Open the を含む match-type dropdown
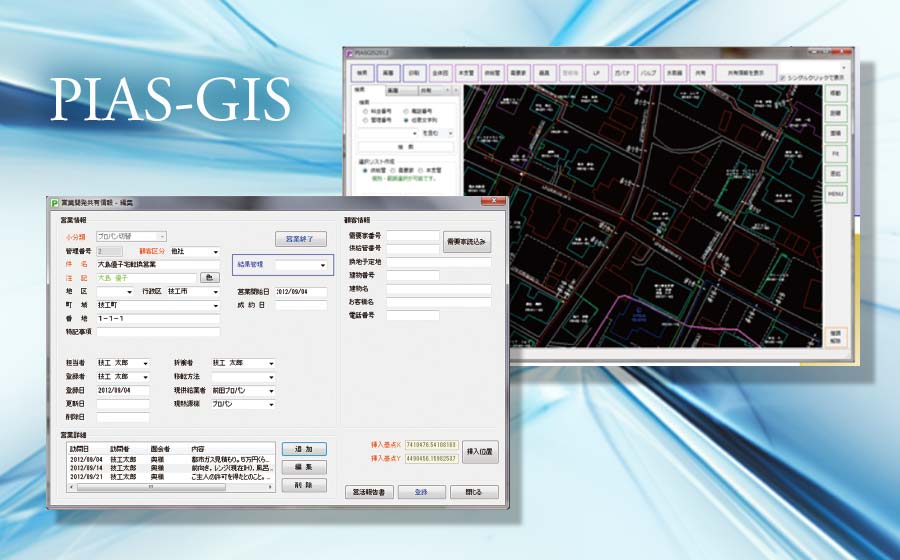The image size is (900, 560). [x=438, y=133]
